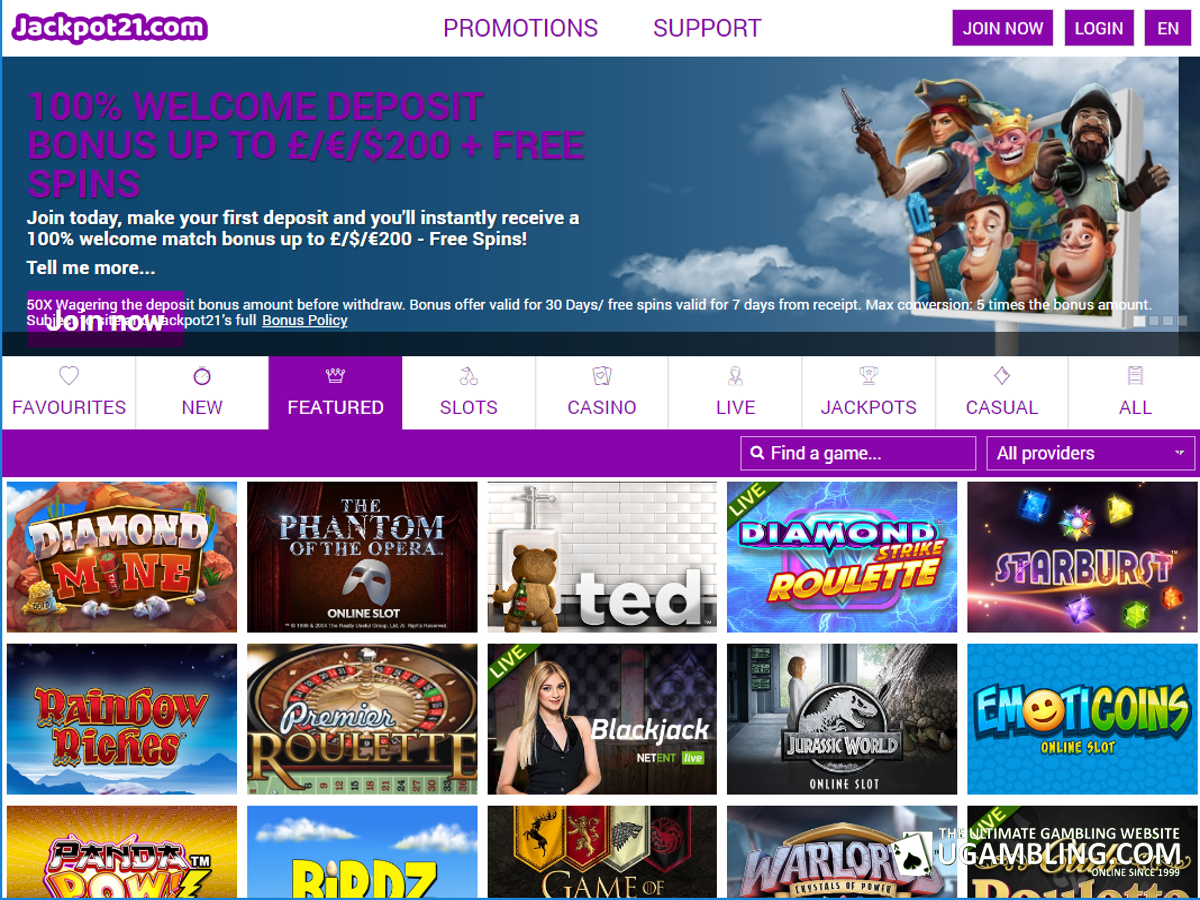Click the Find a game search field
The width and height of the screenshot is (1200, 900).
click(x=858, y=453)
